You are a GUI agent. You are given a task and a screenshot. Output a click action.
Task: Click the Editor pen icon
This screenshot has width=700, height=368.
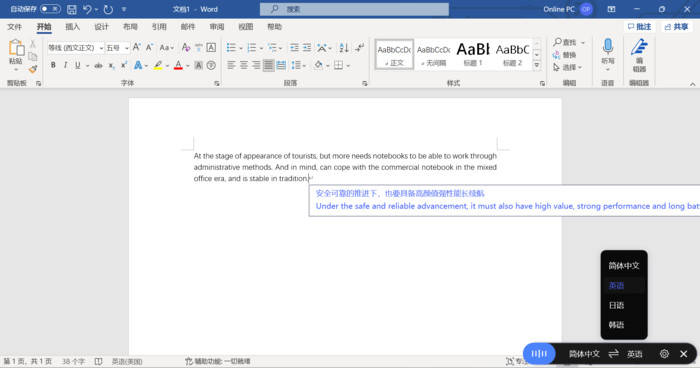[x=639, y=47]
